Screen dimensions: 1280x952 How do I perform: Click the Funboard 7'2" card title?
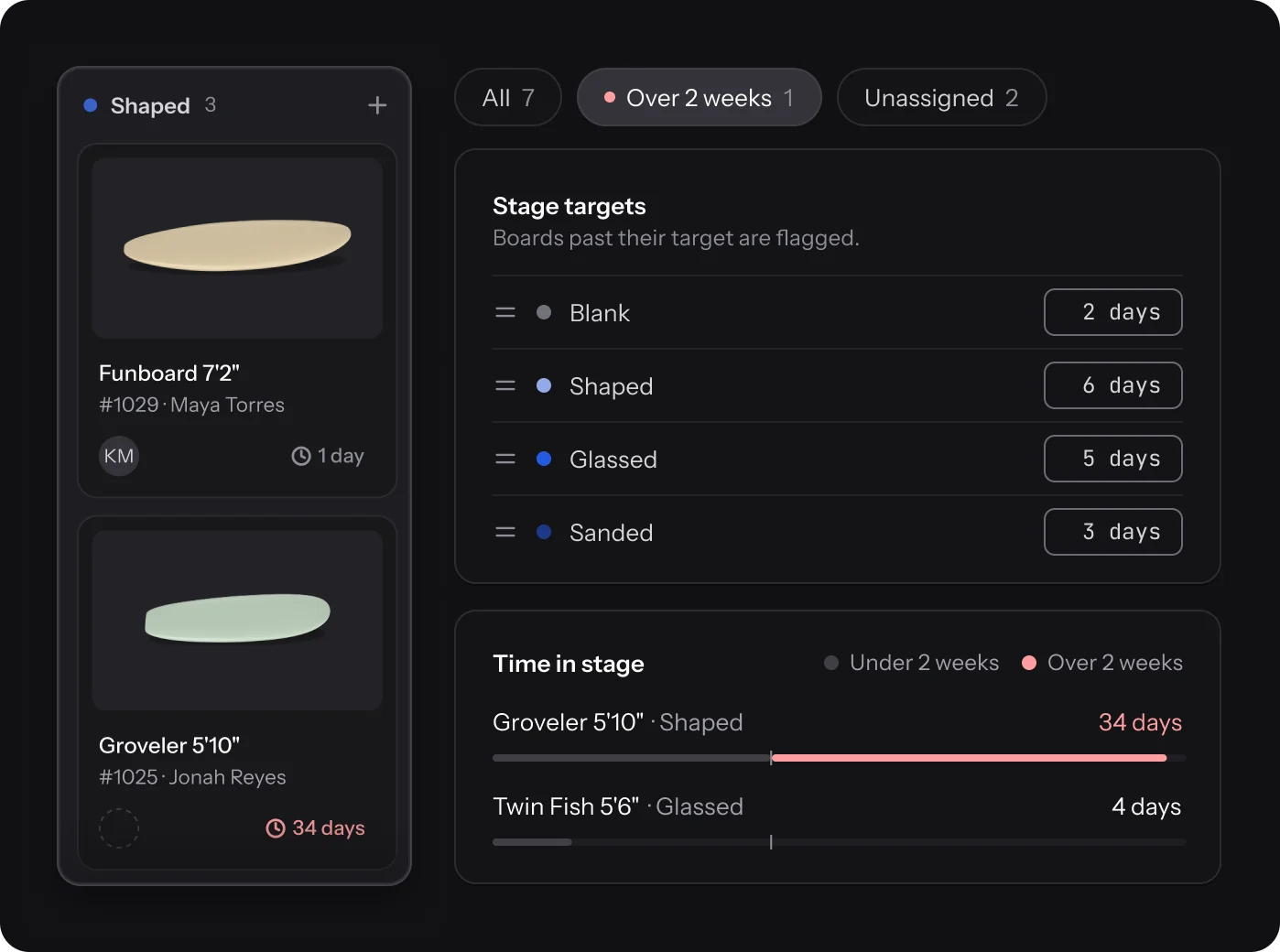(x=169, y=373)
